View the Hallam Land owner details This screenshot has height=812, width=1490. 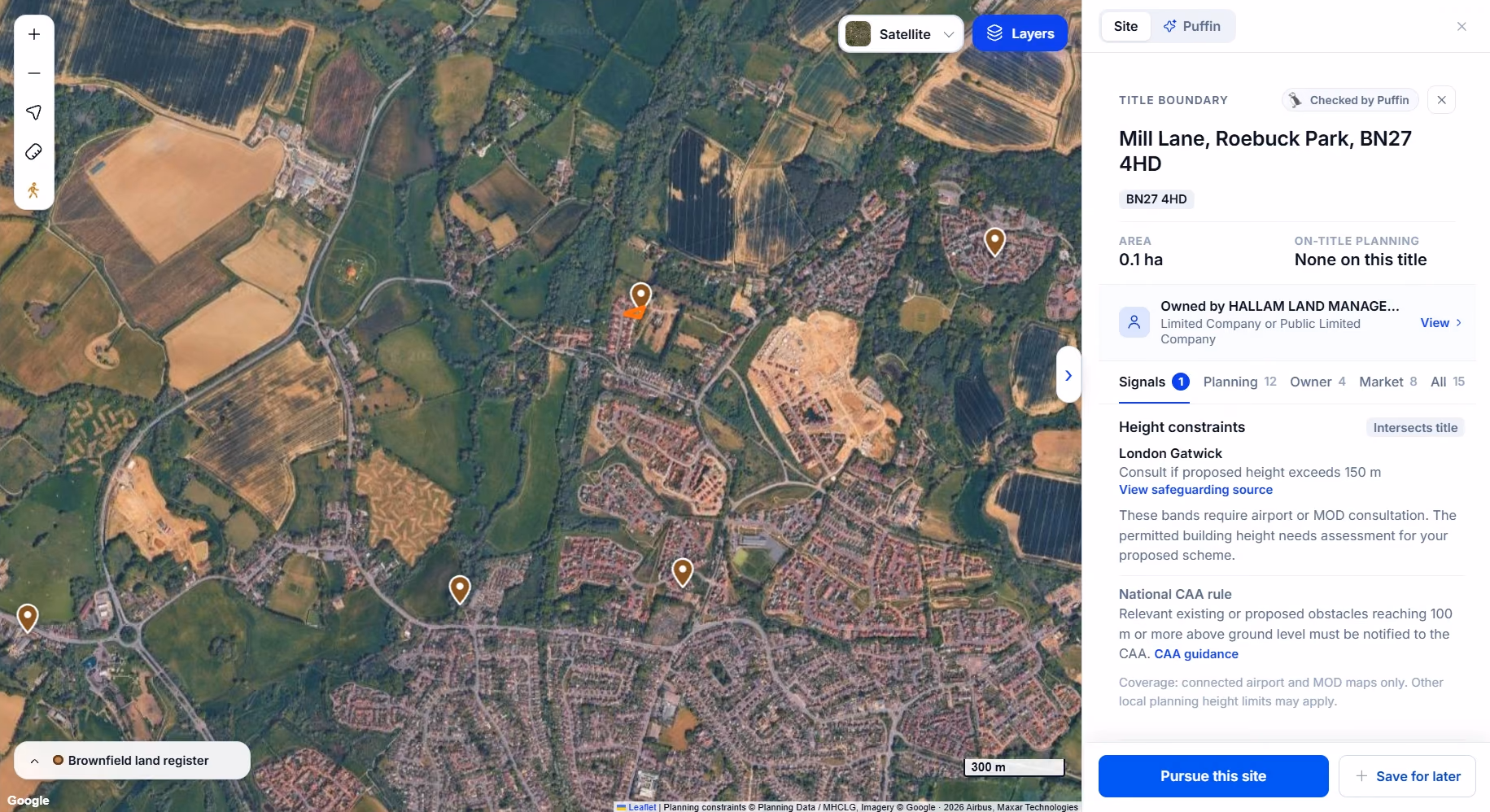(1440, 323)
